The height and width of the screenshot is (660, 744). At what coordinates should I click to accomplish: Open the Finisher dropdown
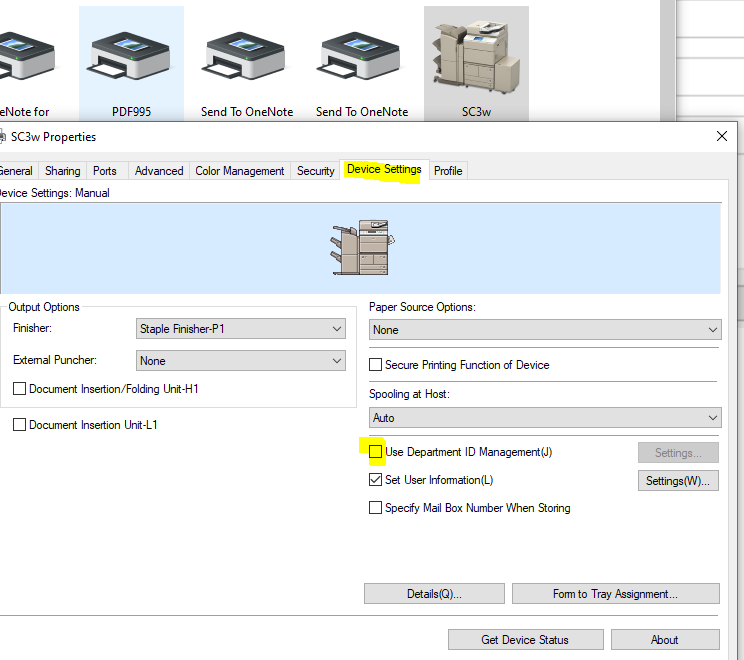pos(241,328)
